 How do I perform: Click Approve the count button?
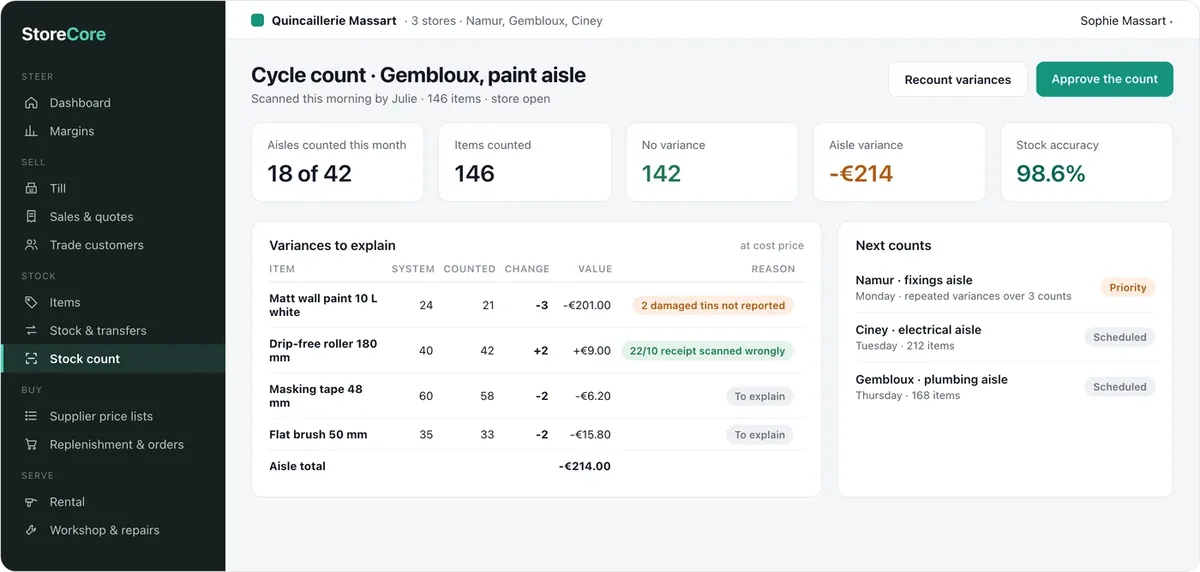click(x=1104, y=79)
